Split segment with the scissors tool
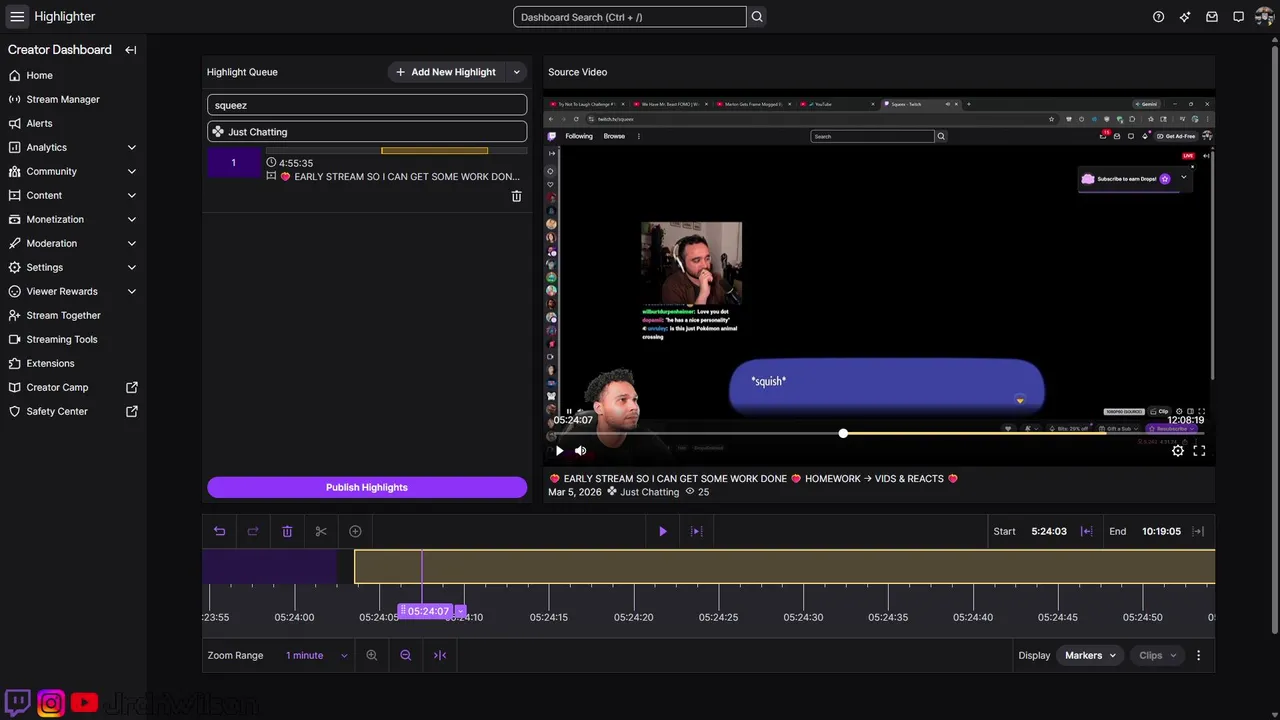Viewport: 1280px width, 720px height. 321,531
